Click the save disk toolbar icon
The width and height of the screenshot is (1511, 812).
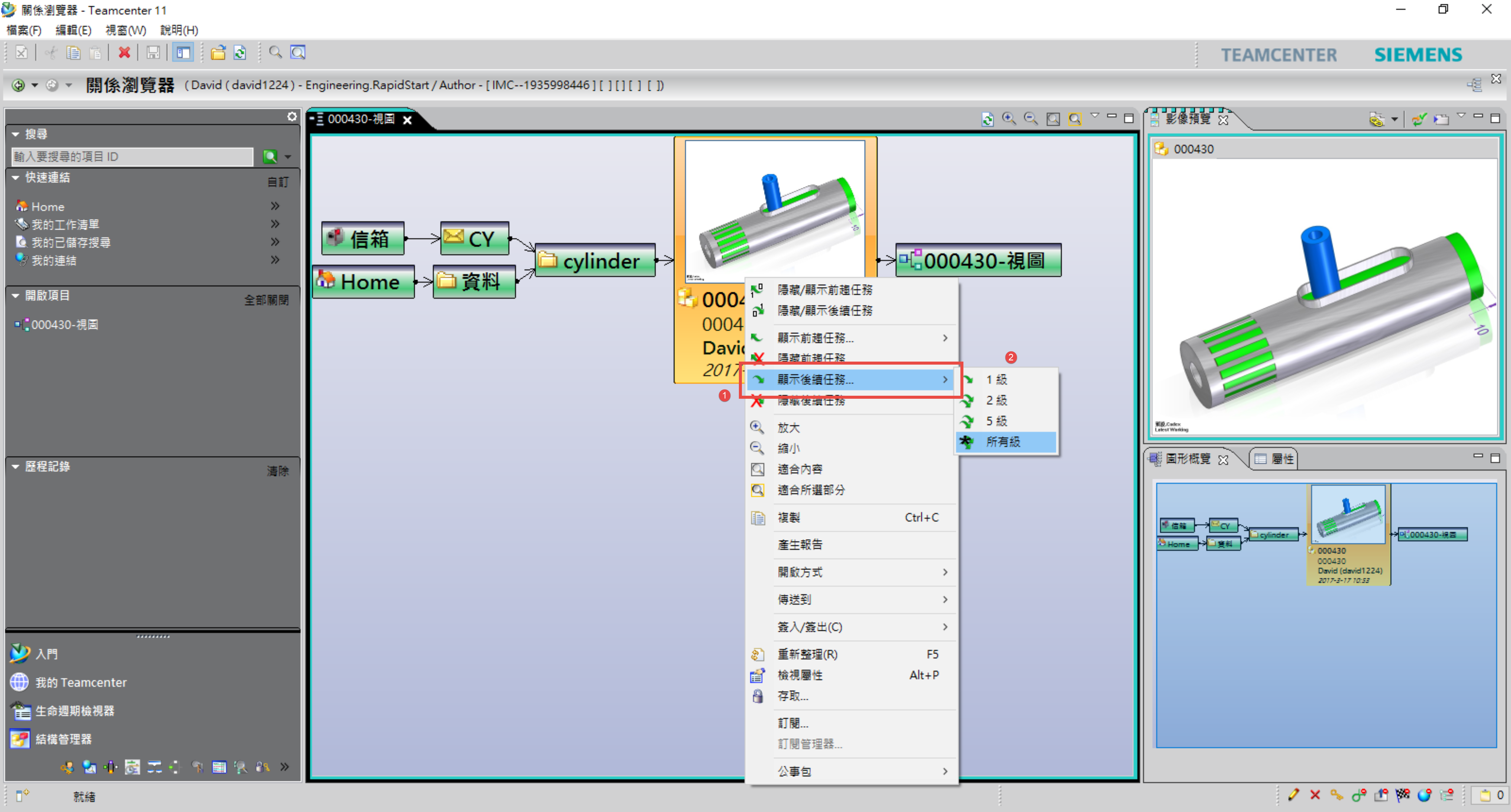pyautogui.click(x=153, y=53)
